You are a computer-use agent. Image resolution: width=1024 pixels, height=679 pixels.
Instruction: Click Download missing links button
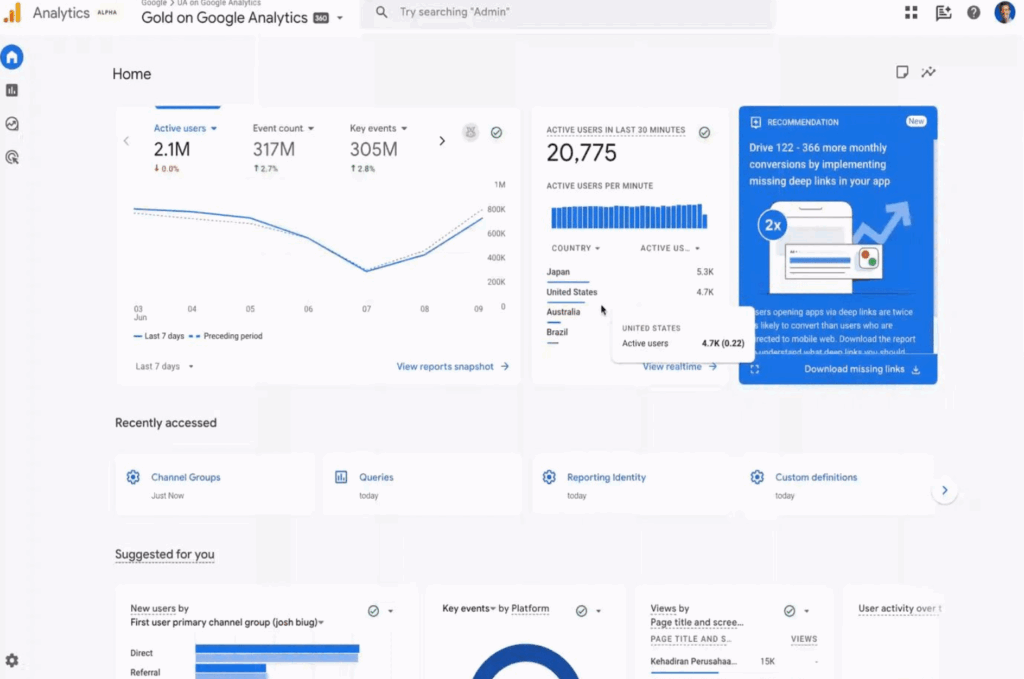click(862, 369)
